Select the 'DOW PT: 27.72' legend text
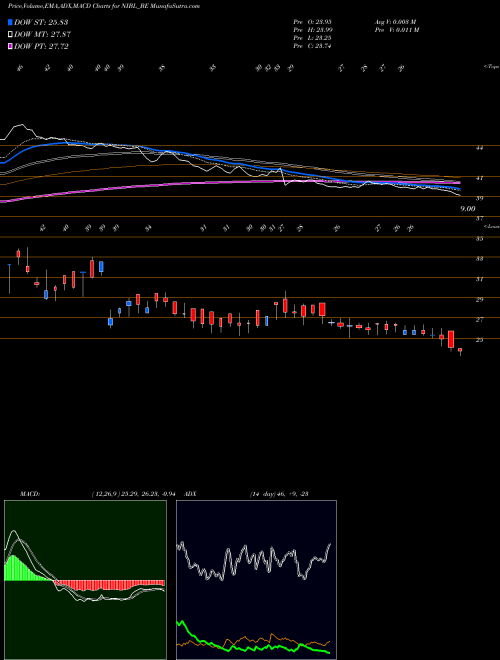 [41, 46]
